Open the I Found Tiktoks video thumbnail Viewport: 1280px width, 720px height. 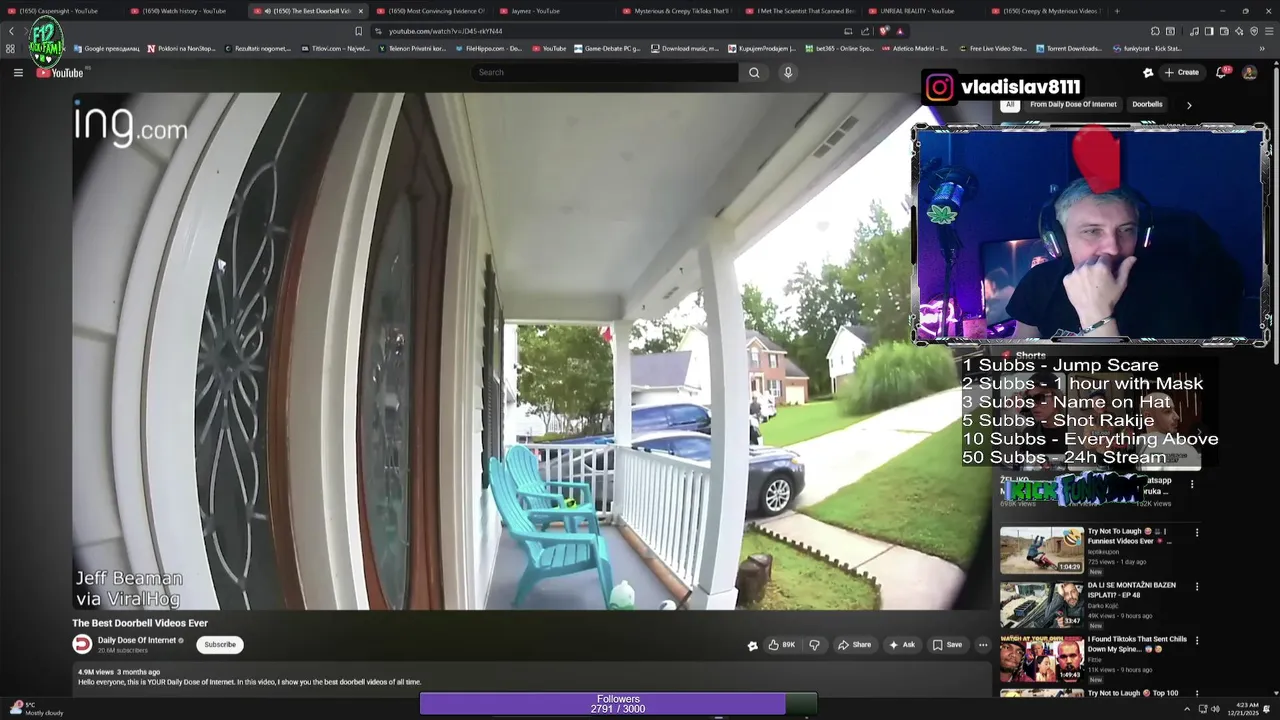click(x=1041, y=657)
